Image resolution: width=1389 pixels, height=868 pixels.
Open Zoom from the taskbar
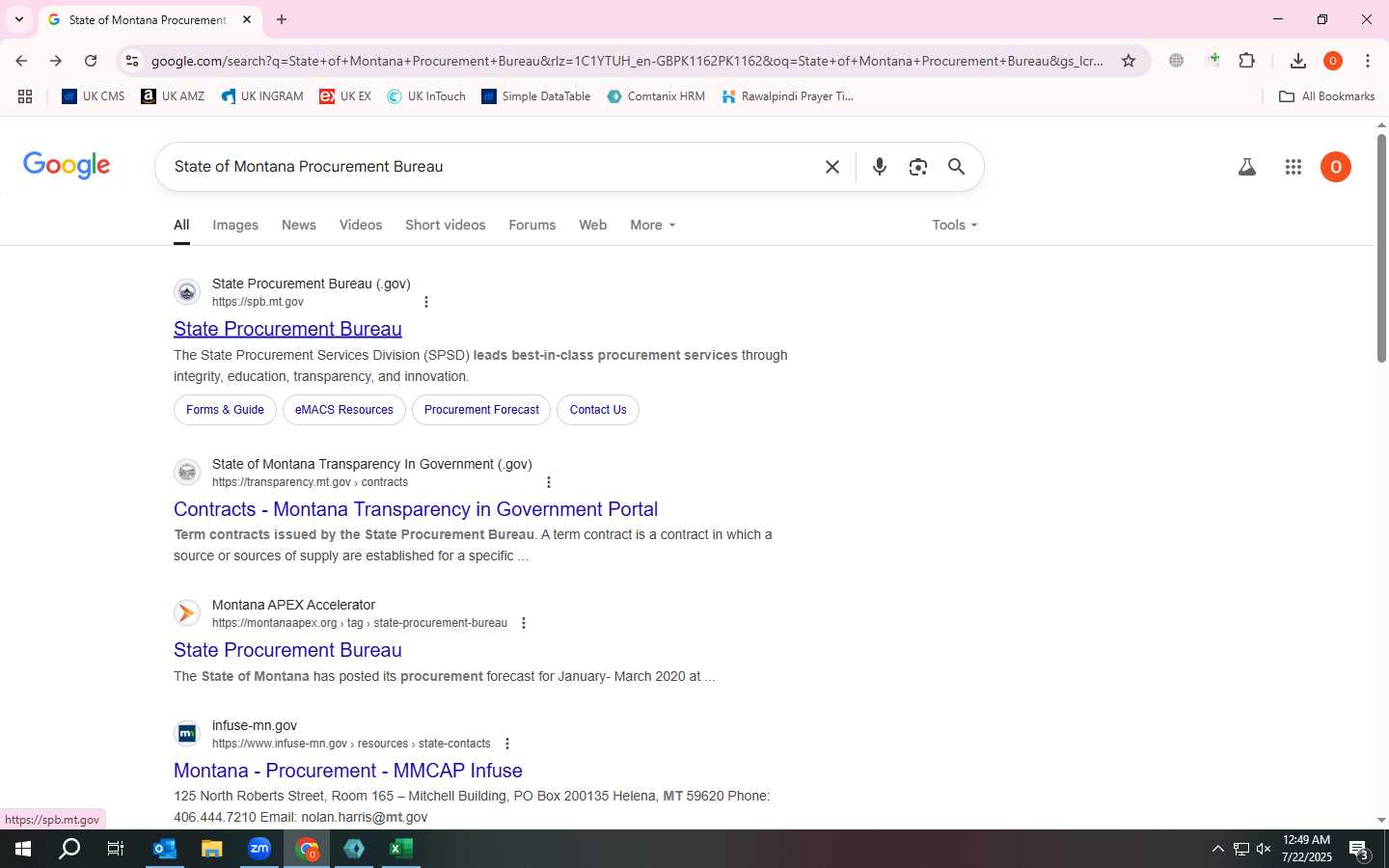(x=259, y=849)
